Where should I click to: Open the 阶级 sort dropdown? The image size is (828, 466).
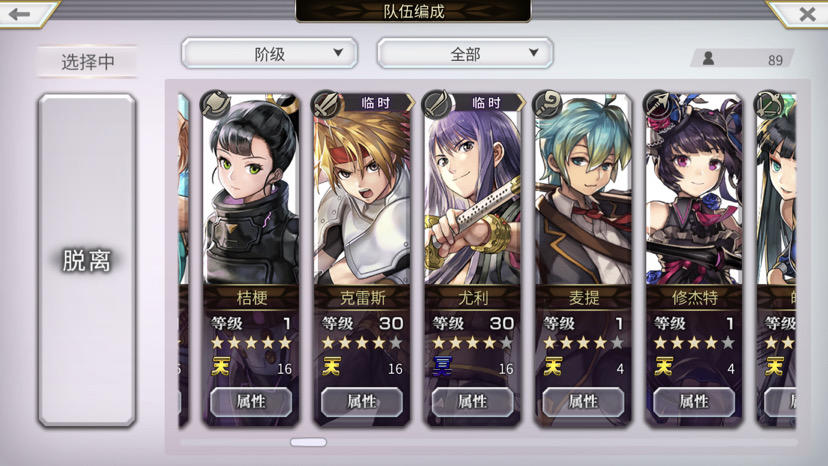[x=269, y=53]
